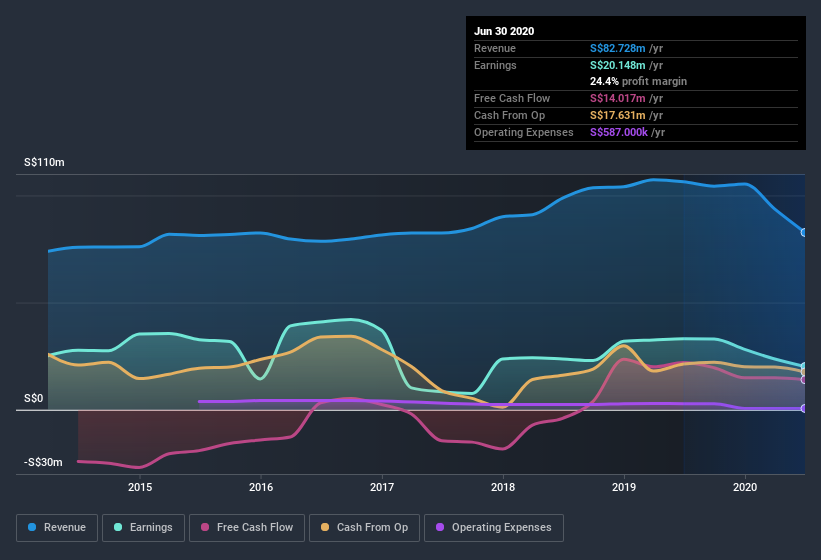Click the teal Earnings legend dot
Image resolution: width=821 pixels, height=560 pixels.
(118, 527)
